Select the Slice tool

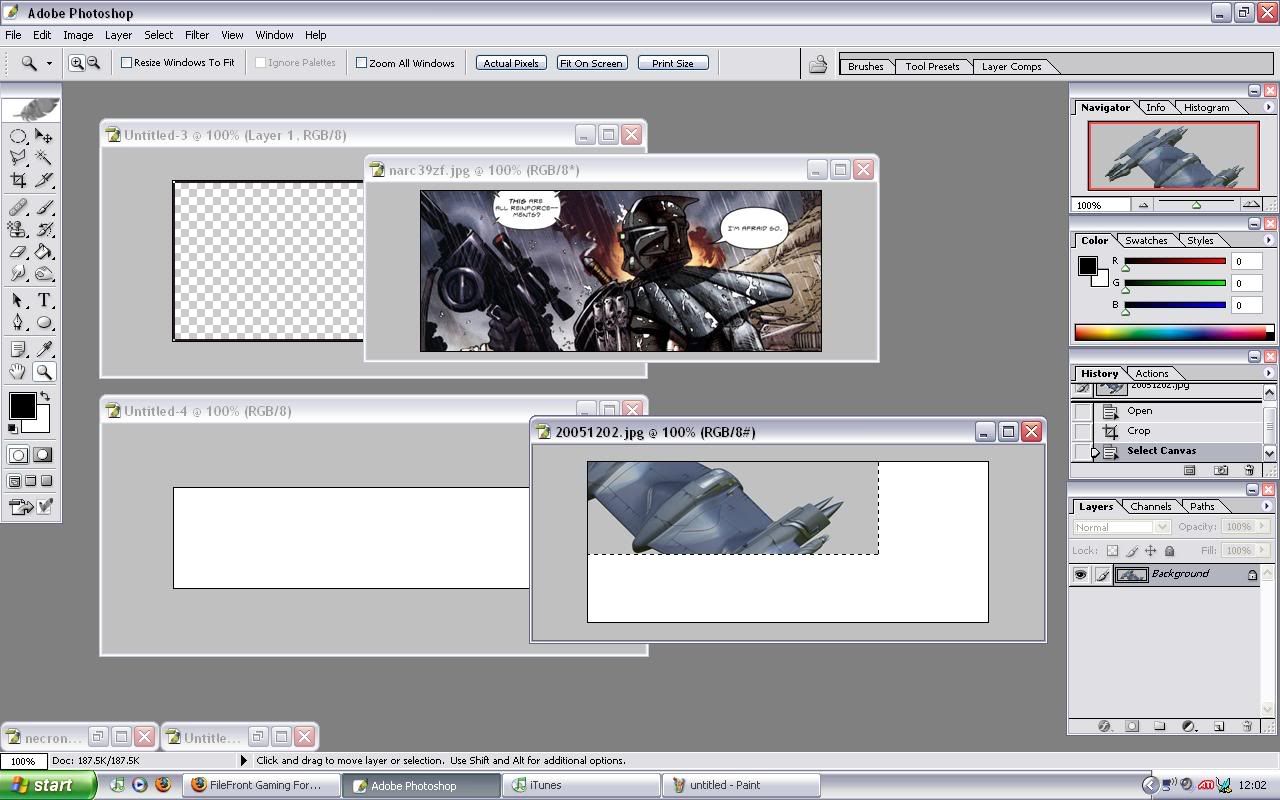(44, 180)
